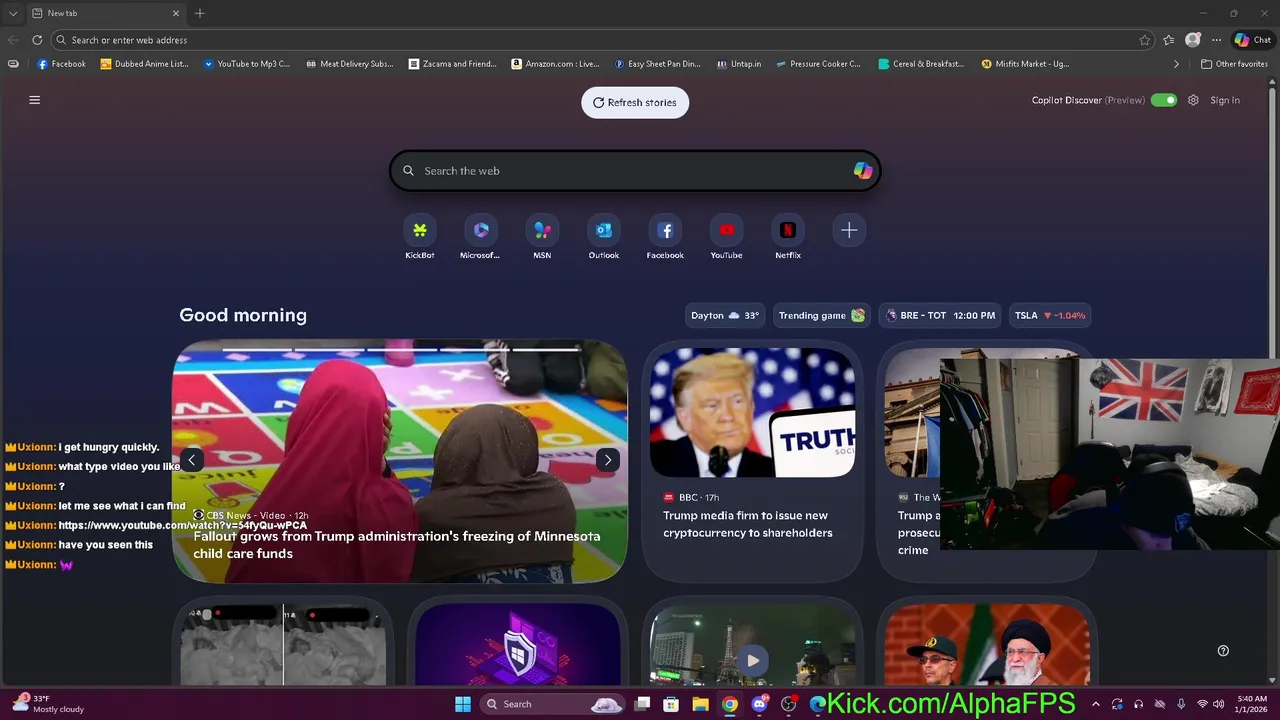Screen dimensions: 1280x720
Task: Click the Copilot icon in the search box
Action: [862, 171]
